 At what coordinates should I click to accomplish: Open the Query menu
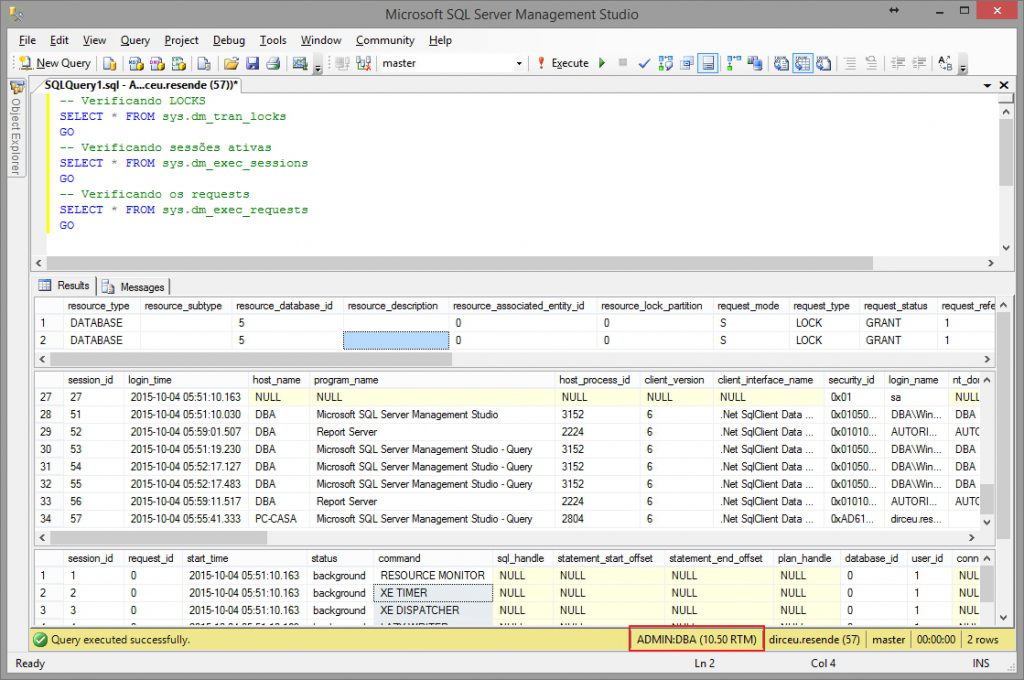tap(135, 40)
